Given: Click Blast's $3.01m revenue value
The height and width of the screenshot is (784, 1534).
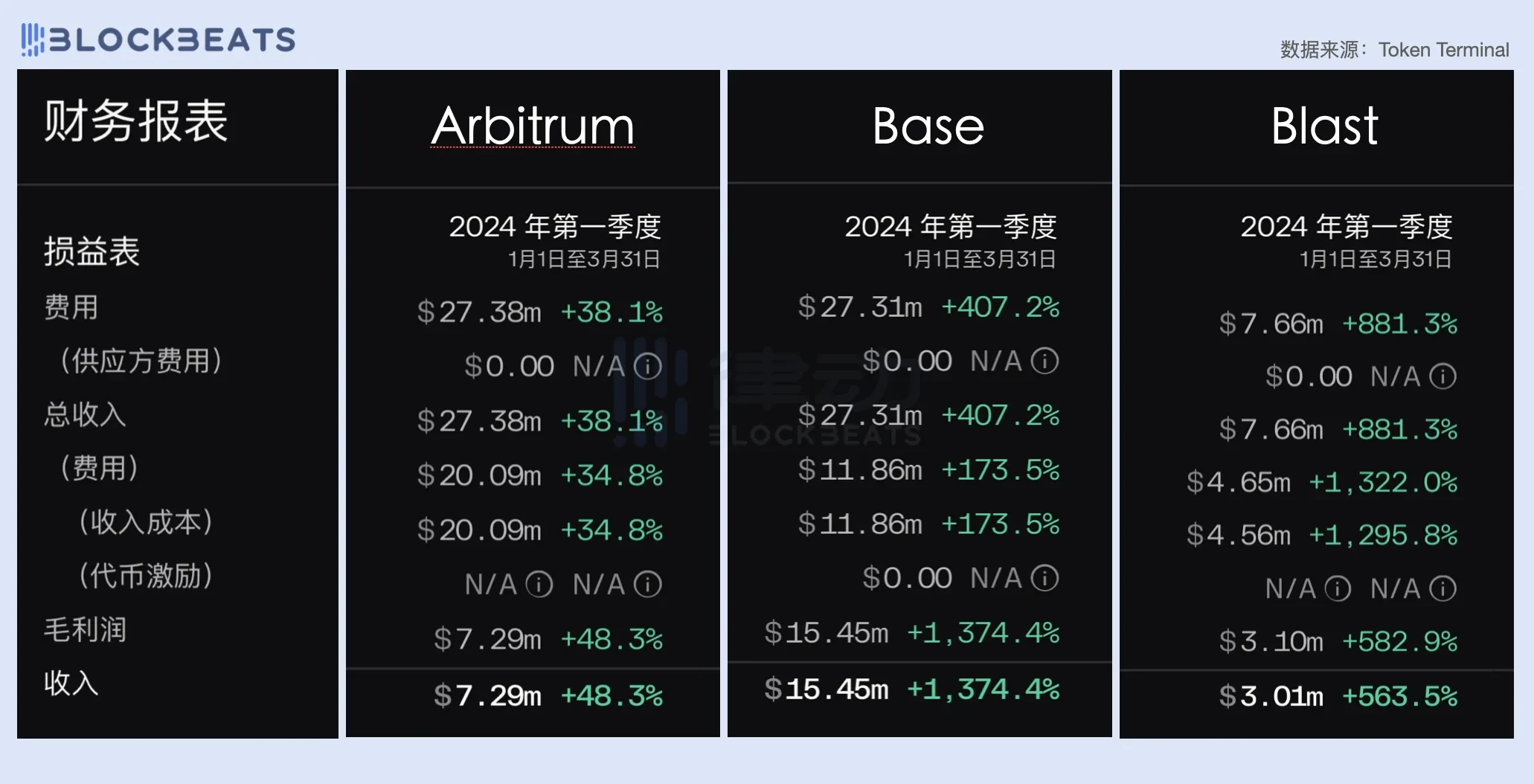Looking at the screenshot, I should pyautogui.click(x=1271, y=697).
